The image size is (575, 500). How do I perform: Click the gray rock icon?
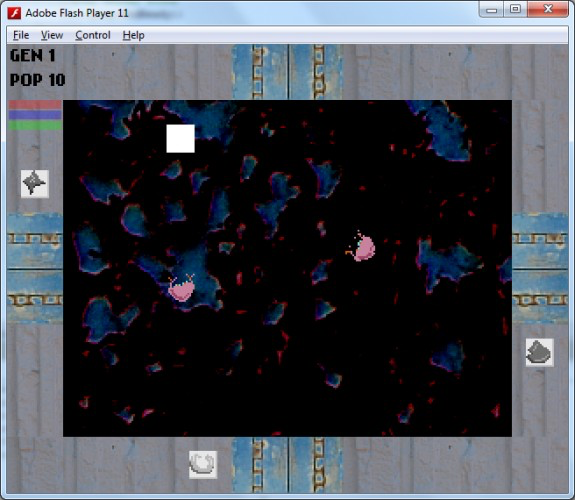[539, 353]
